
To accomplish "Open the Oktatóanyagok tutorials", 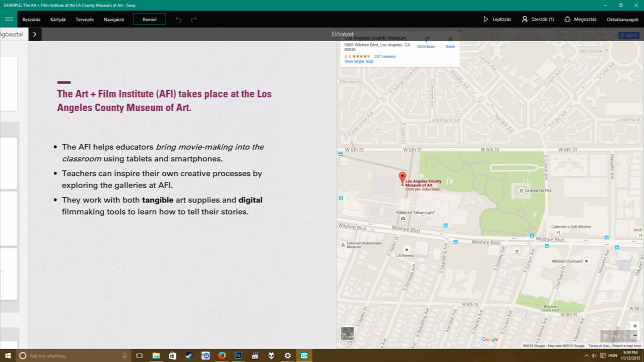I will (x=623, y=19).
